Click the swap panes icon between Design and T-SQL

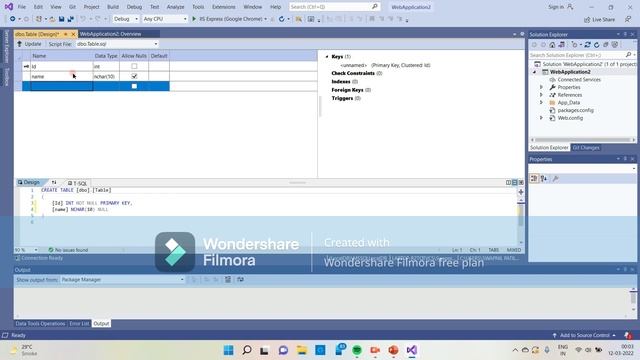coord(54,182)
